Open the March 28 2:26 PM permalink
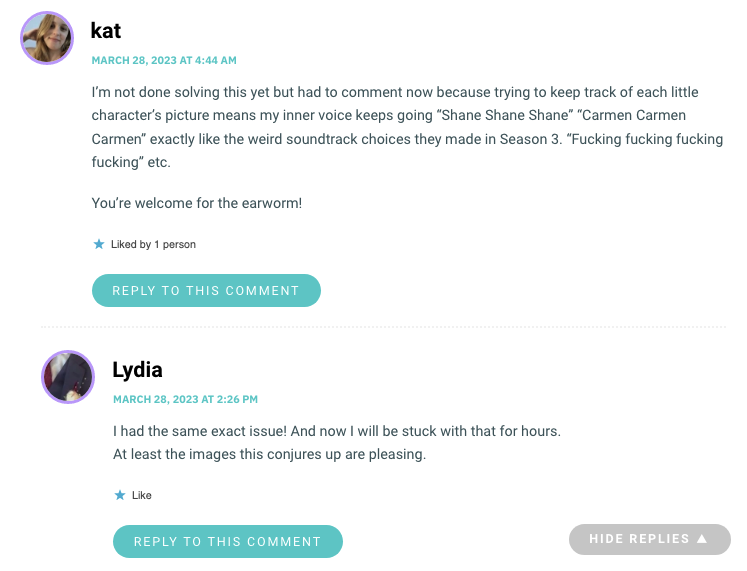This screenshot has height=571, width=747. click(x=185, y=400)
